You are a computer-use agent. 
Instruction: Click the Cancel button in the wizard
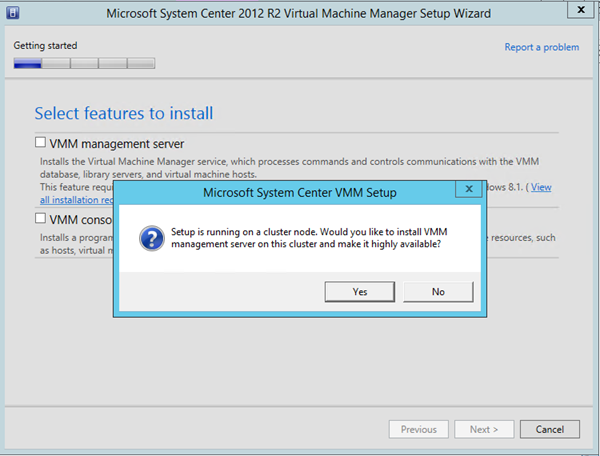[549, 429]
